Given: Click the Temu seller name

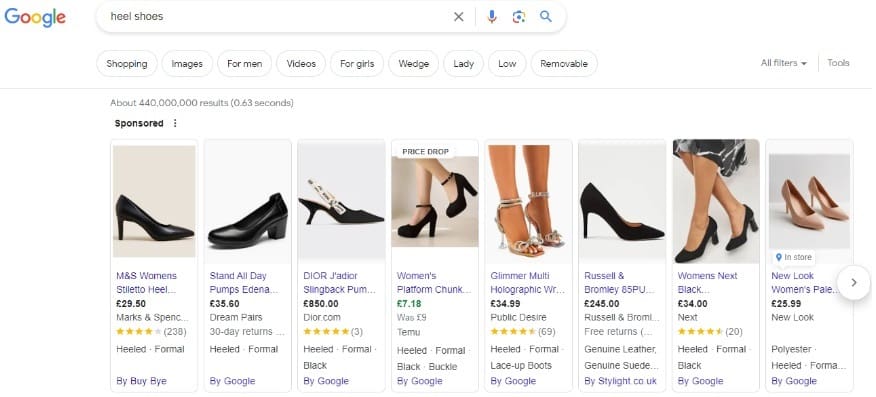Looking at the screenshot, I should 408,332.
